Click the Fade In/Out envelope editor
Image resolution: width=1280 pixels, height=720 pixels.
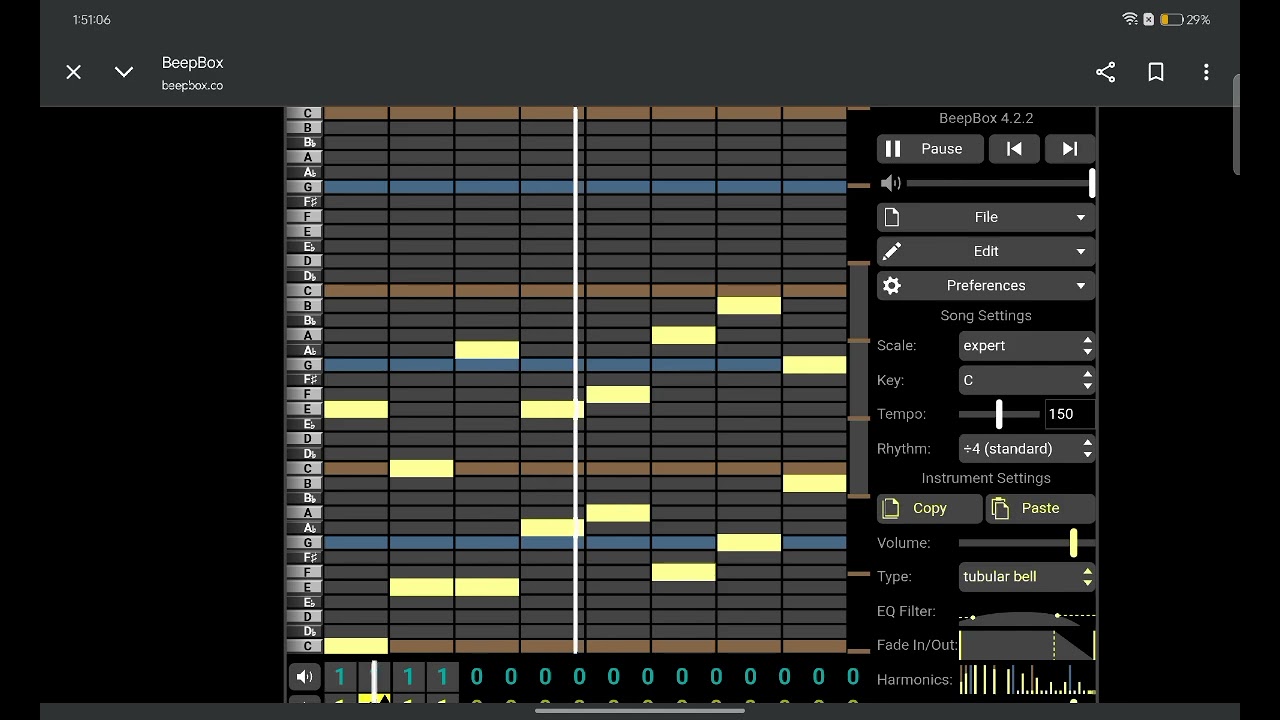pyautogui.click(x=1026, y=645)
